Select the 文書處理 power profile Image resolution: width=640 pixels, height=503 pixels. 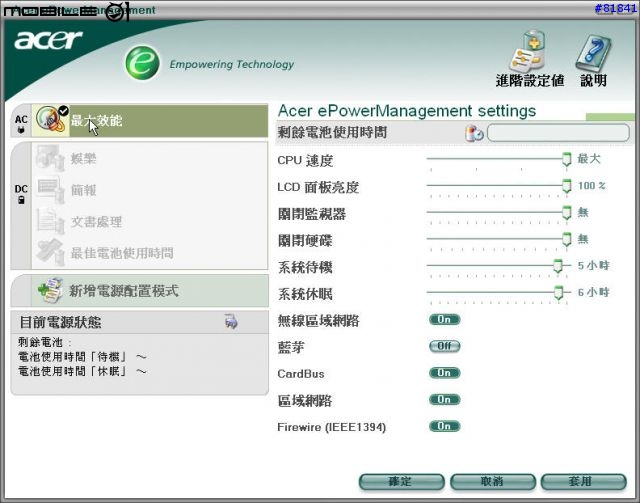pos(150,221)
